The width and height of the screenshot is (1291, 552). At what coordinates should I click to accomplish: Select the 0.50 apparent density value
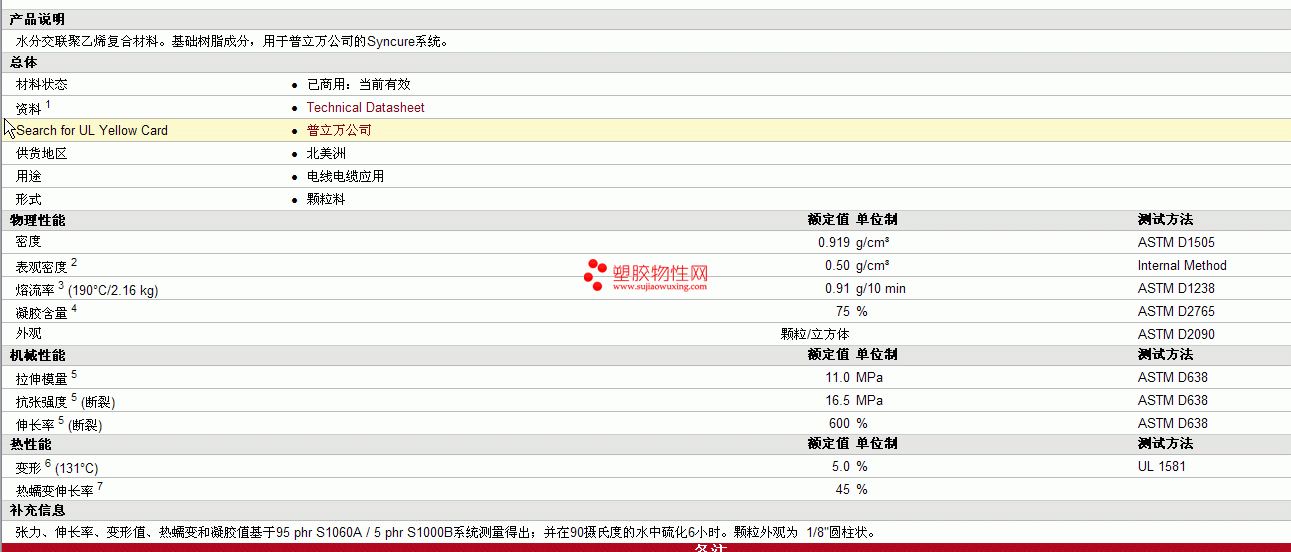coord(837,265)
